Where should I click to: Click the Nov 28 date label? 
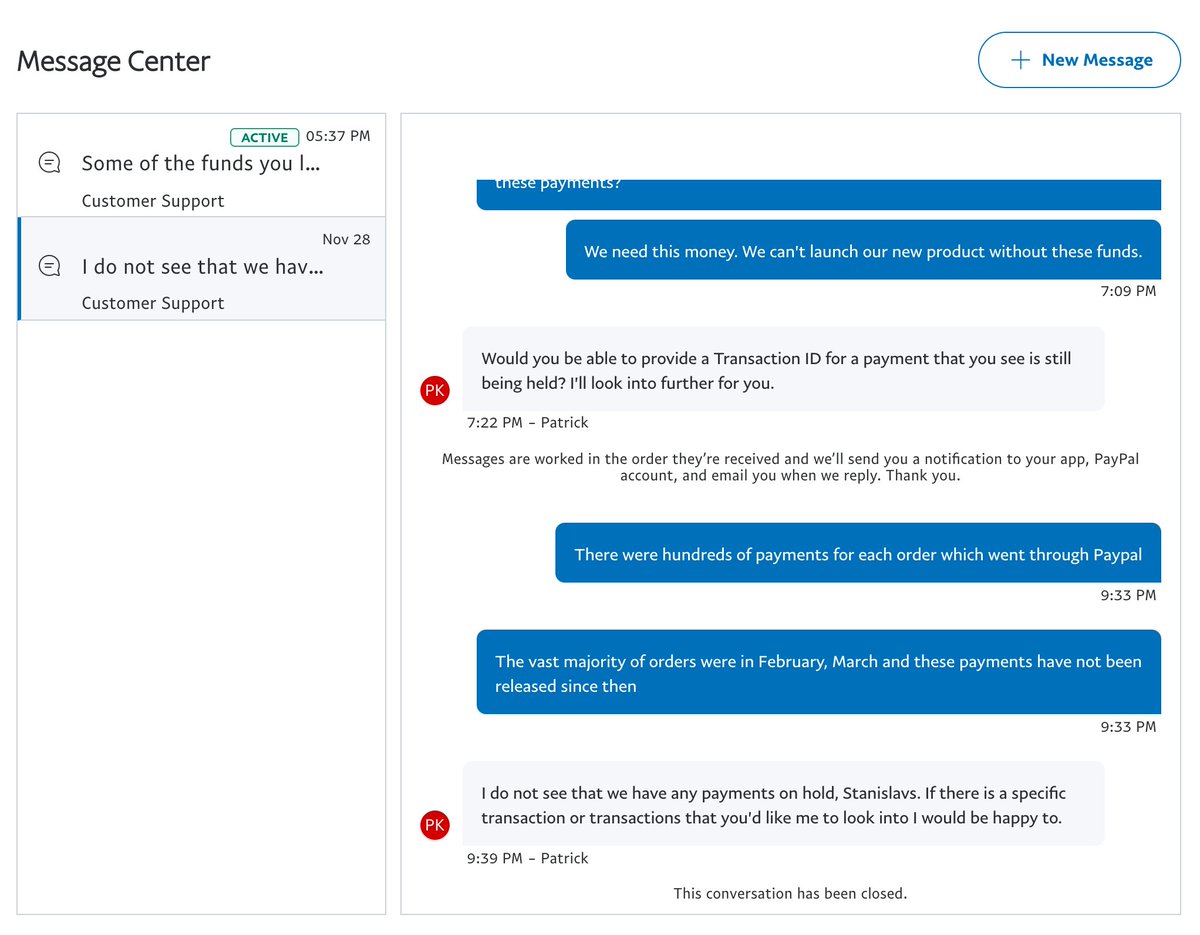(346, 239)
